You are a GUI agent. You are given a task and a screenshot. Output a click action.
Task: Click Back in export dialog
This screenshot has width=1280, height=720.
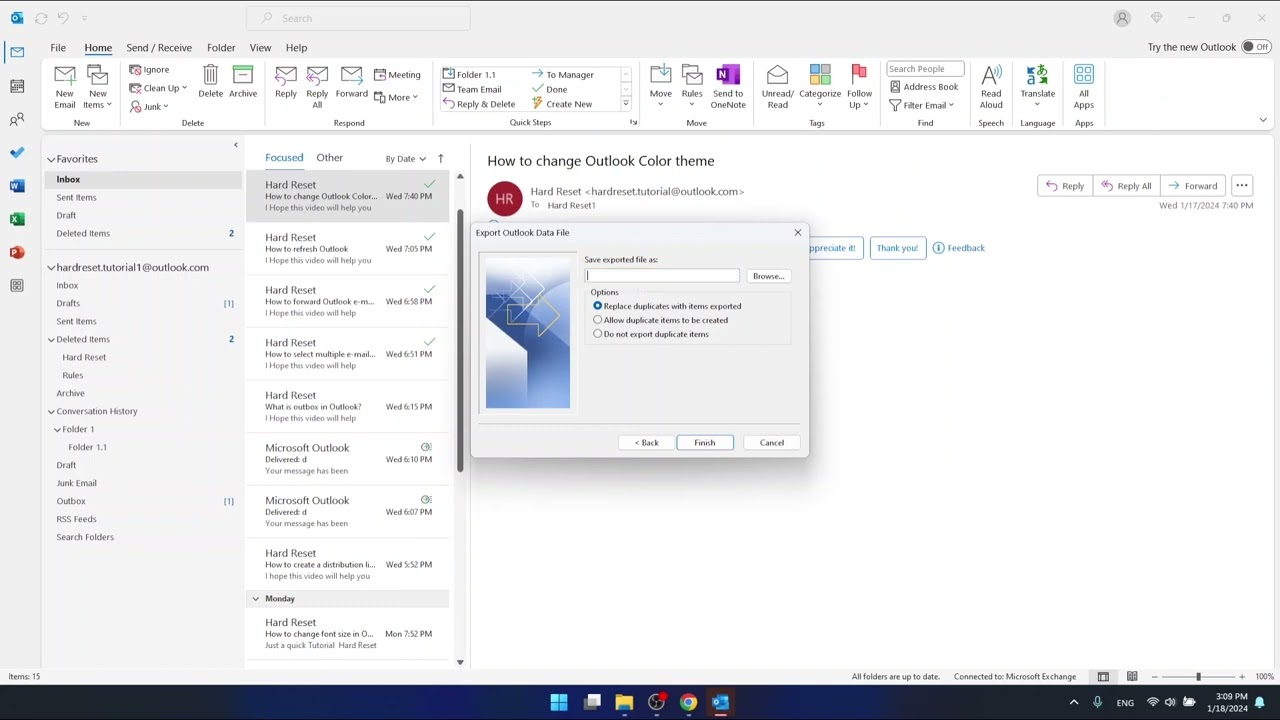[x=646, y=443]
